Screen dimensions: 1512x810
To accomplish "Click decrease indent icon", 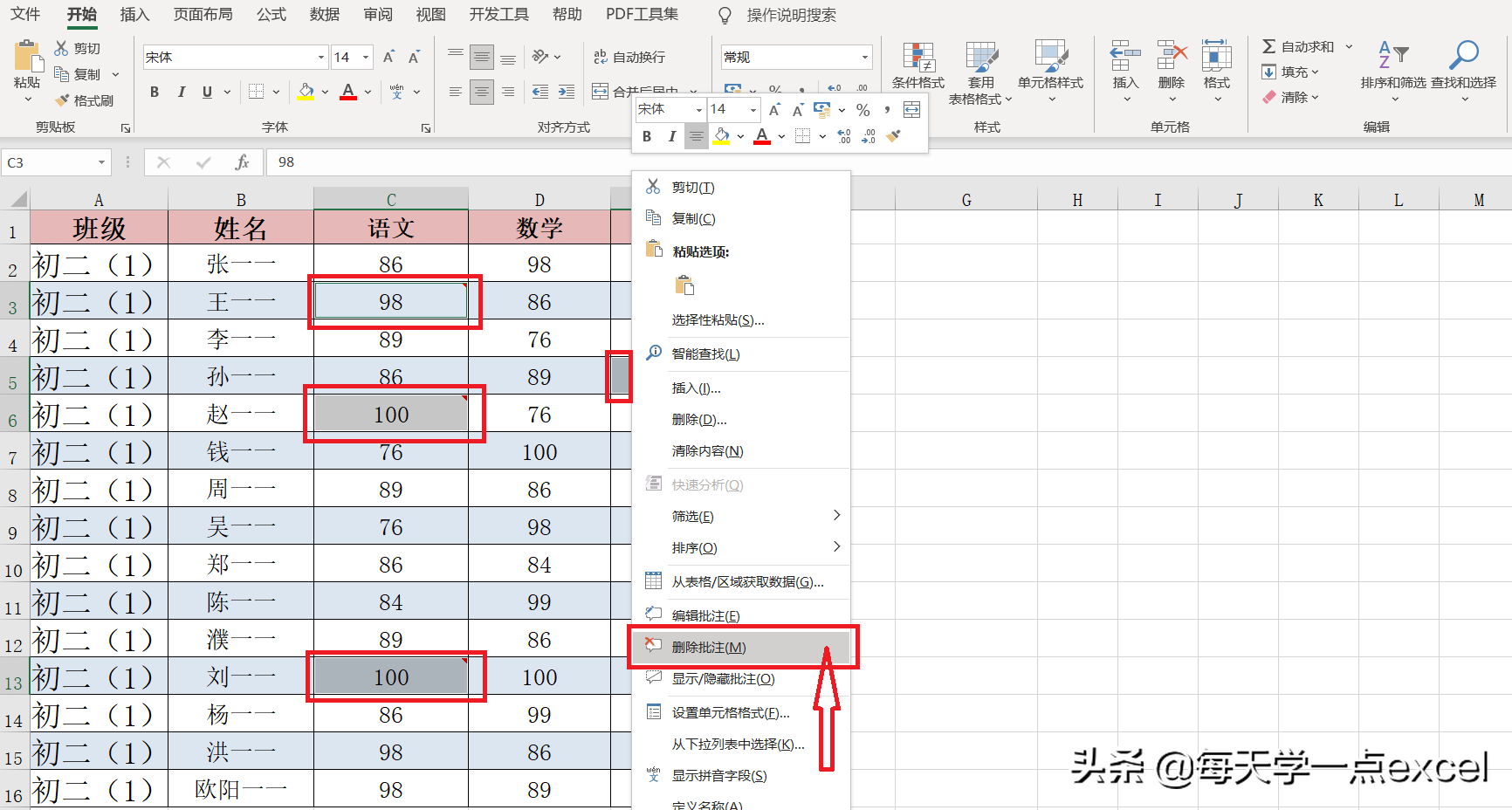I will pos(540,92).
